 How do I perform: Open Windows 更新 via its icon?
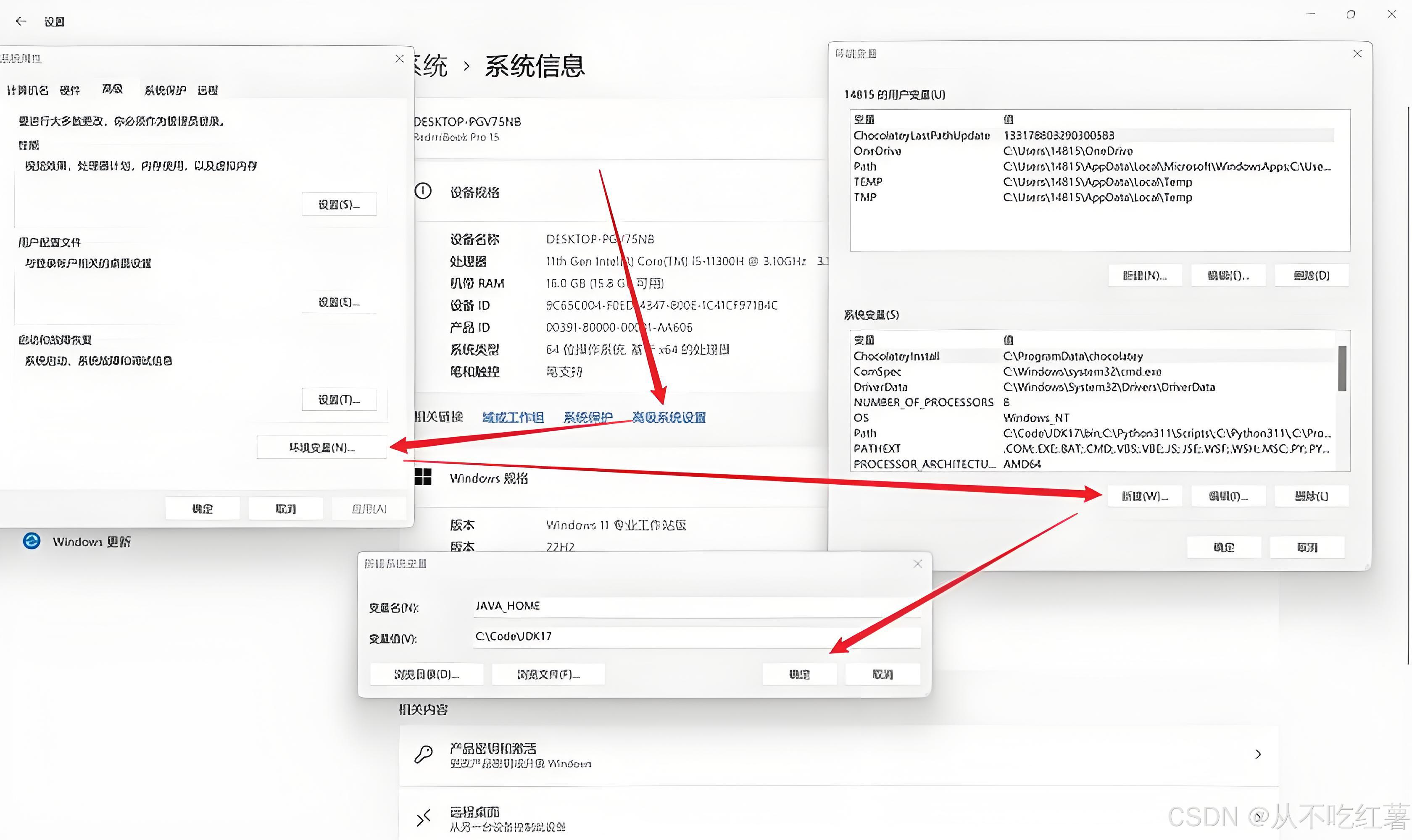click(32, 541)
